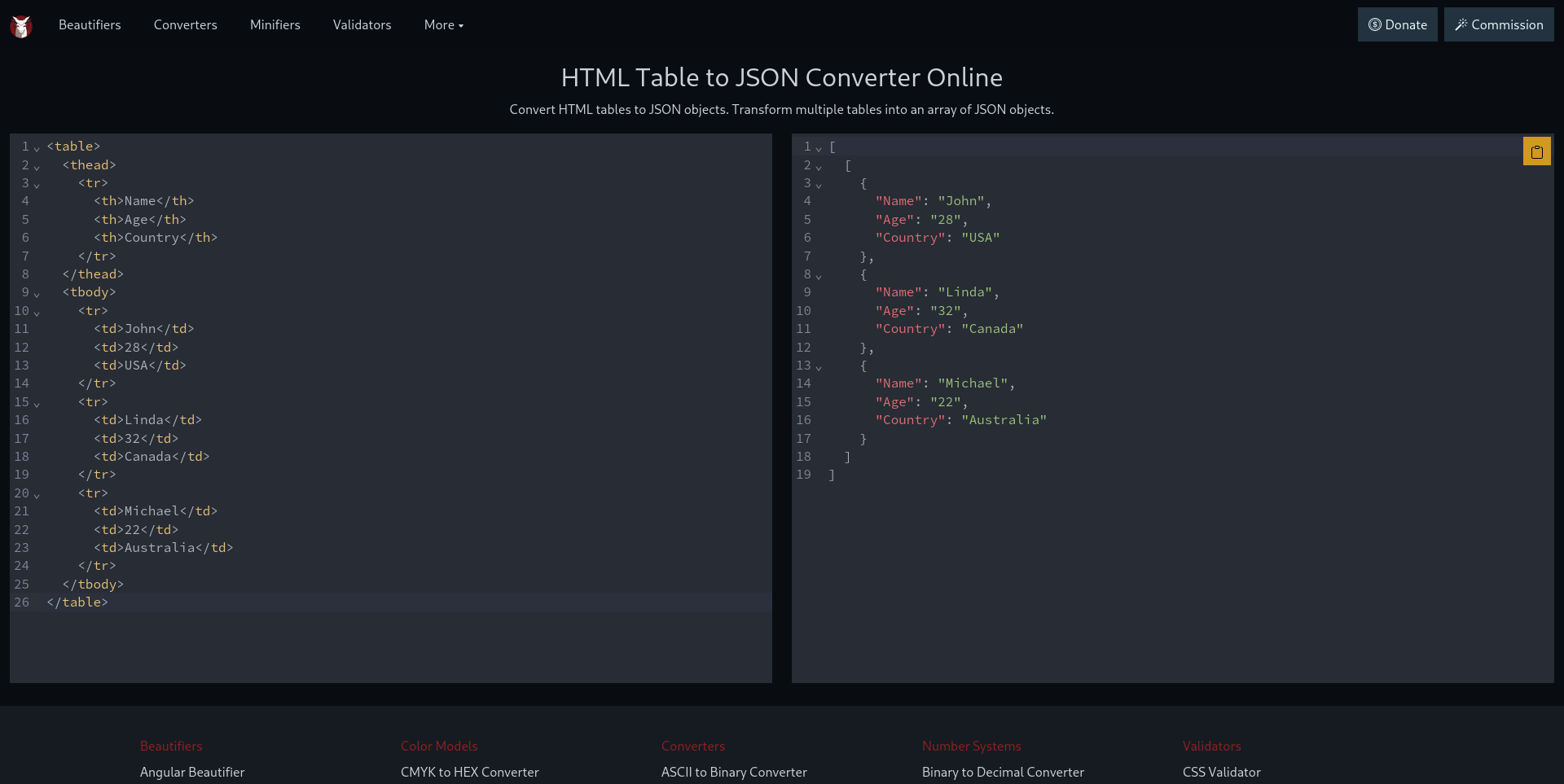1564x784 pixels.
Task: Click the <td>32</td> line in HTML editor
Action: pyautogui.click(x=136, y=439)
